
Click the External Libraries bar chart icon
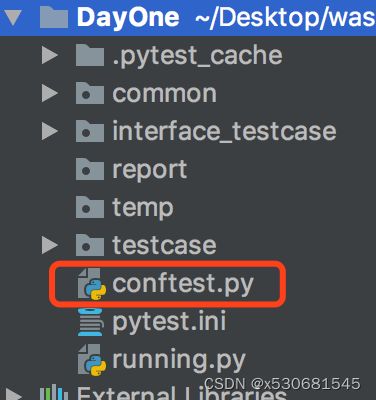54,393
